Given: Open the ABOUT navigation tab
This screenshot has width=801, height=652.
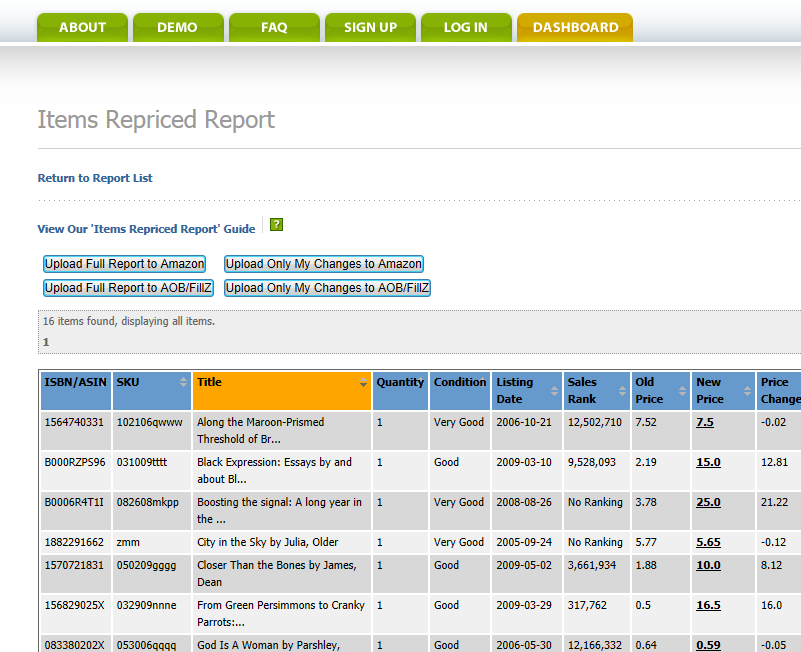Looking at the screenshot, I should (82, 27).
